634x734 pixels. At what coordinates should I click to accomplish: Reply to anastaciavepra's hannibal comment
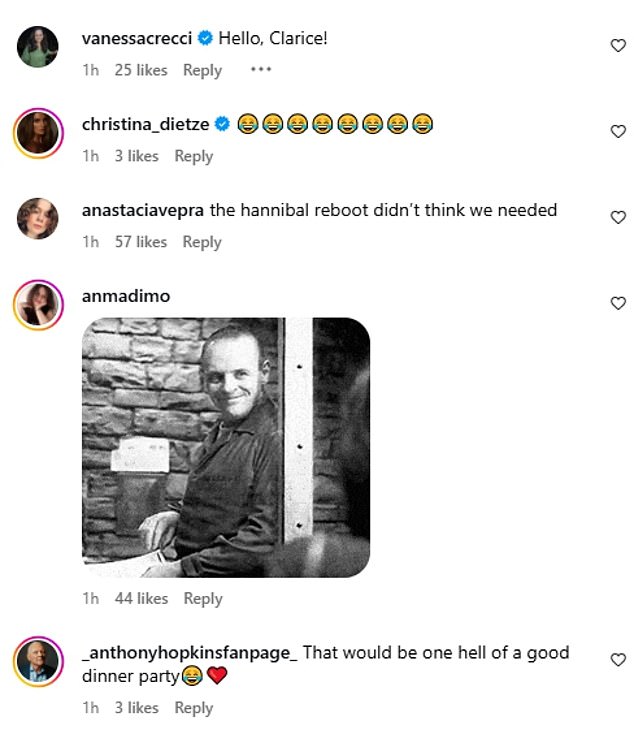[x=202, y=242]
